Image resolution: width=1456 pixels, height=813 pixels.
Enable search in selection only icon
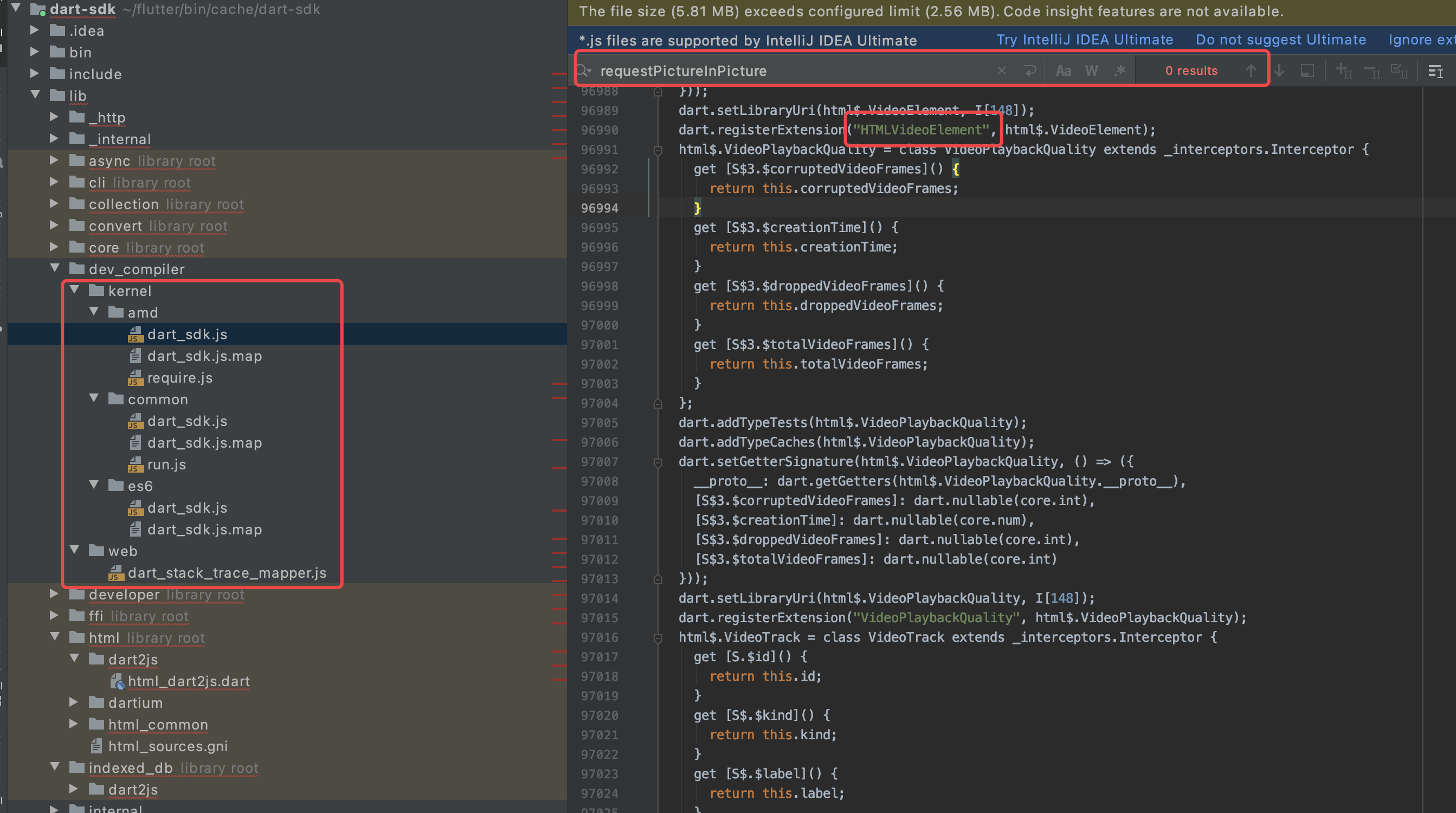pyautogui.click(x=1307, y=70)
